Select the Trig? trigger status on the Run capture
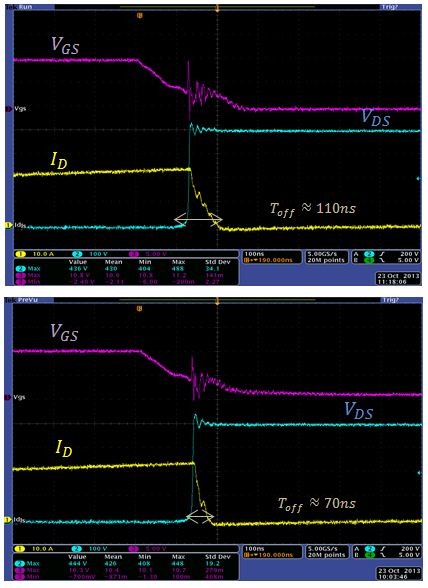This screenshot has height=588, width=428. tap(390, 7)
